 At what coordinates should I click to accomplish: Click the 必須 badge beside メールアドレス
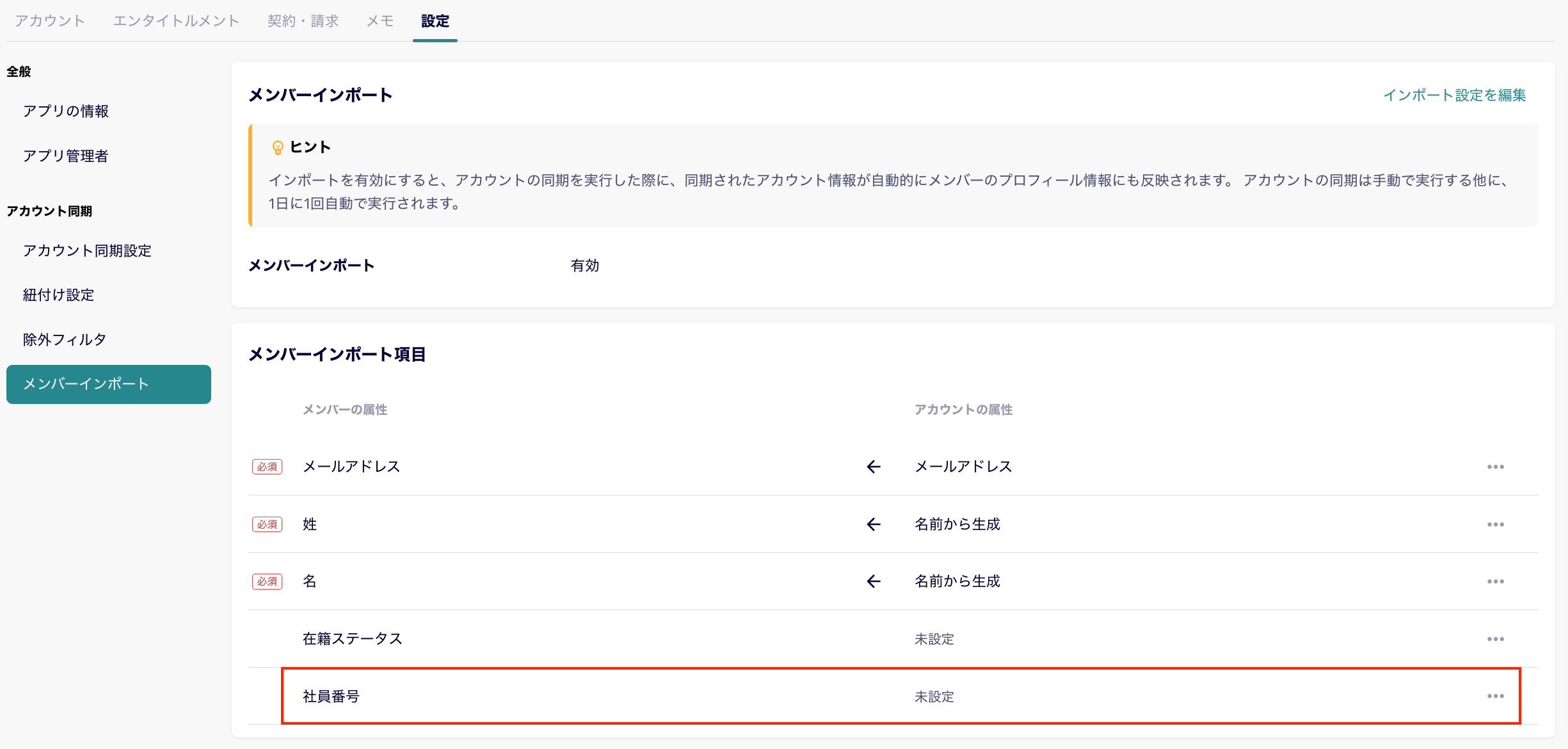click(x=267, y=467)
